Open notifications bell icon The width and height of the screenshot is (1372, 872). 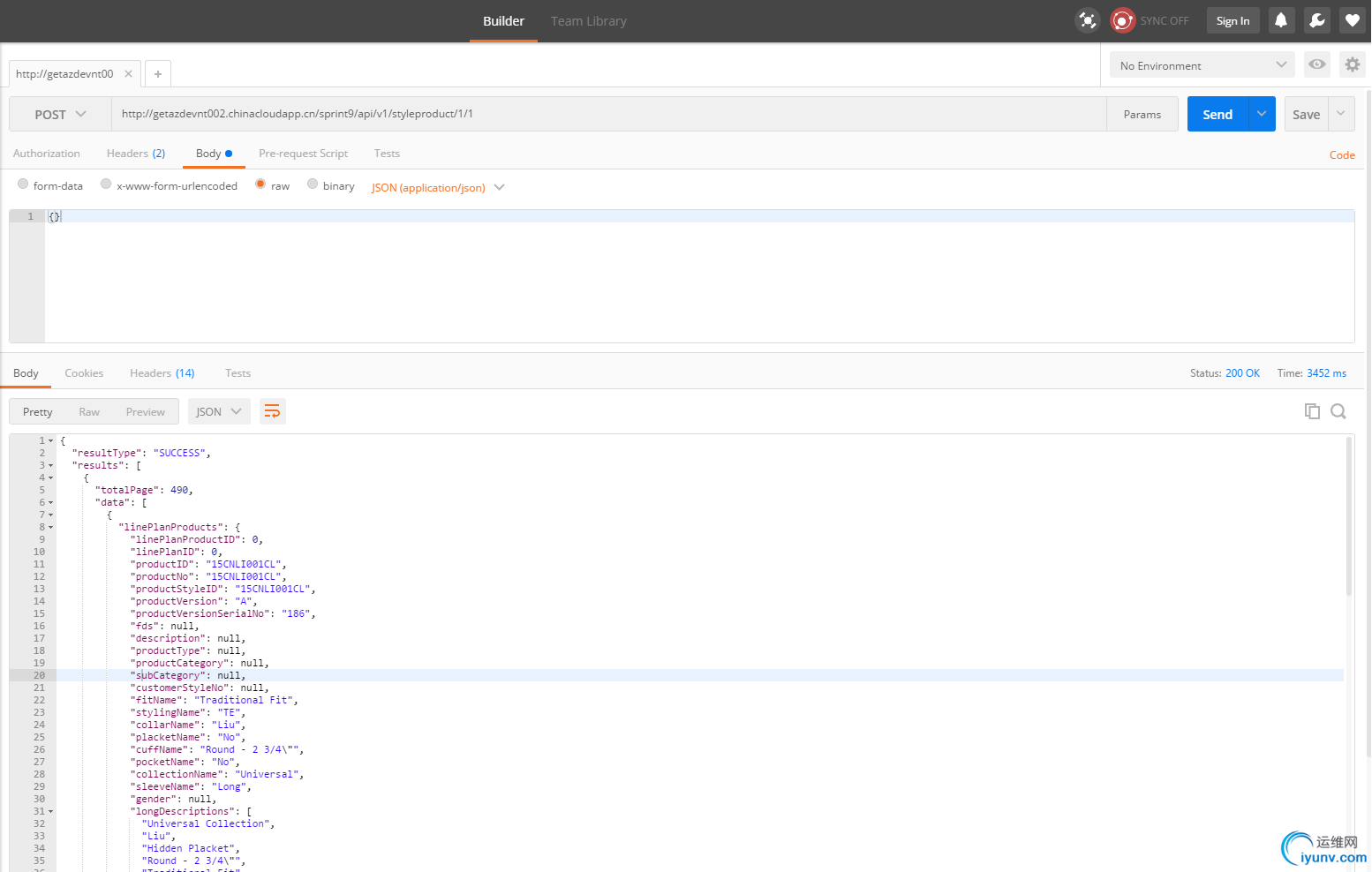(x=1281, y=20)
